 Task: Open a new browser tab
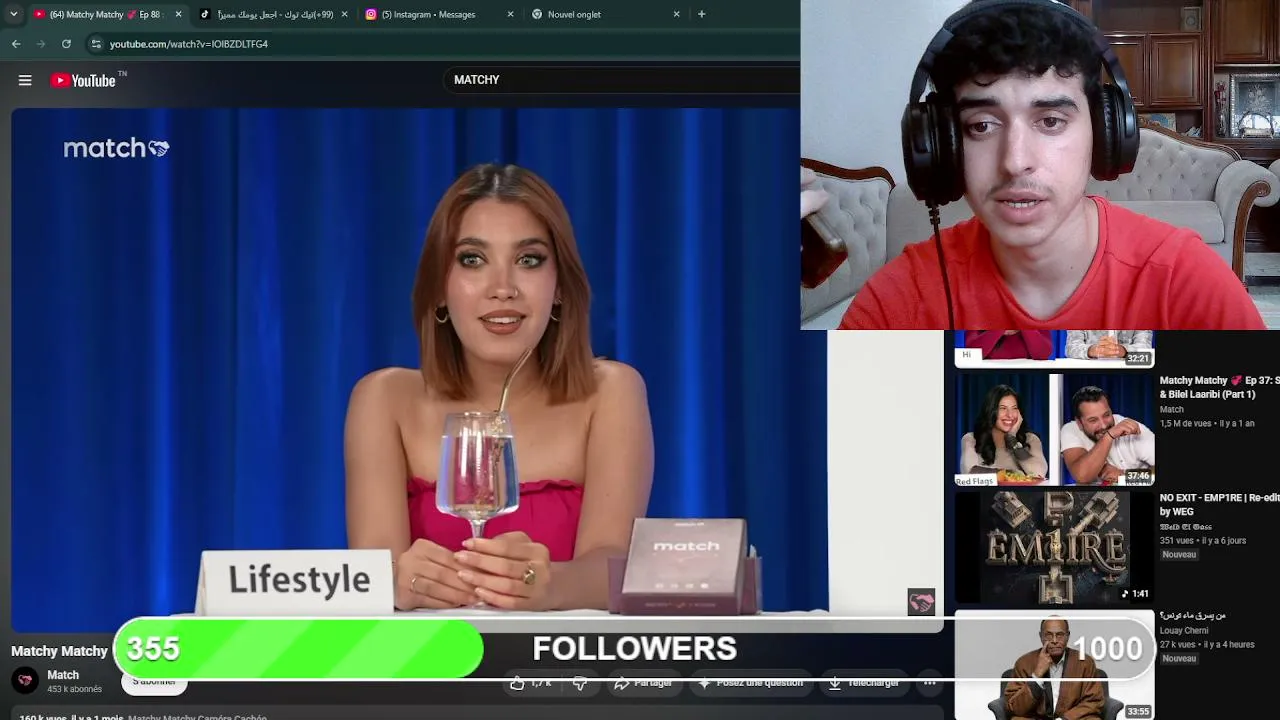[701, 14]
